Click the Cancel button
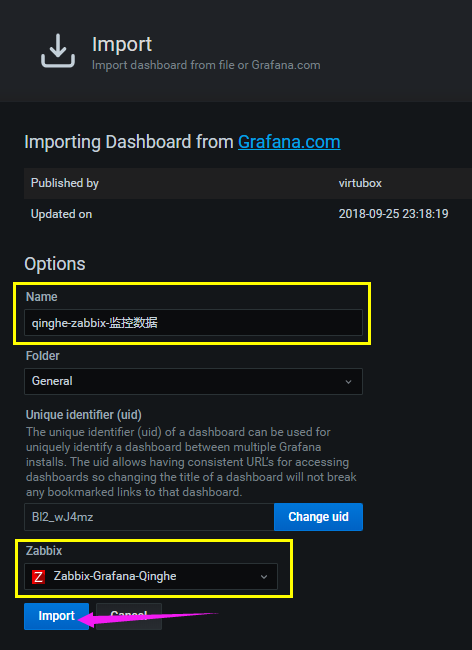472x650 pixels. (129, 616)
